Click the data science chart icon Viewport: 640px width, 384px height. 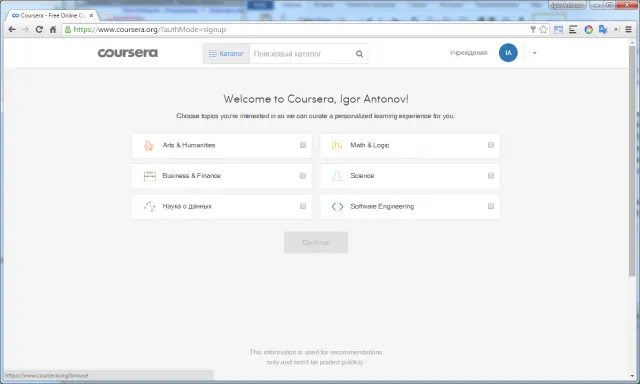149,206
